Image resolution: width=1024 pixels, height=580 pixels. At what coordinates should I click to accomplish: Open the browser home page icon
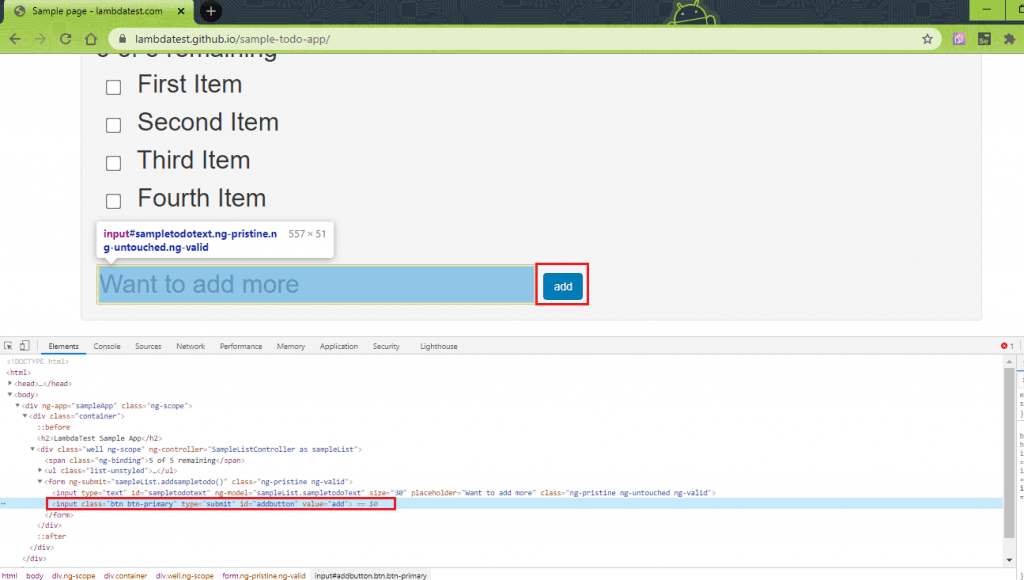(x=91, y=39)
